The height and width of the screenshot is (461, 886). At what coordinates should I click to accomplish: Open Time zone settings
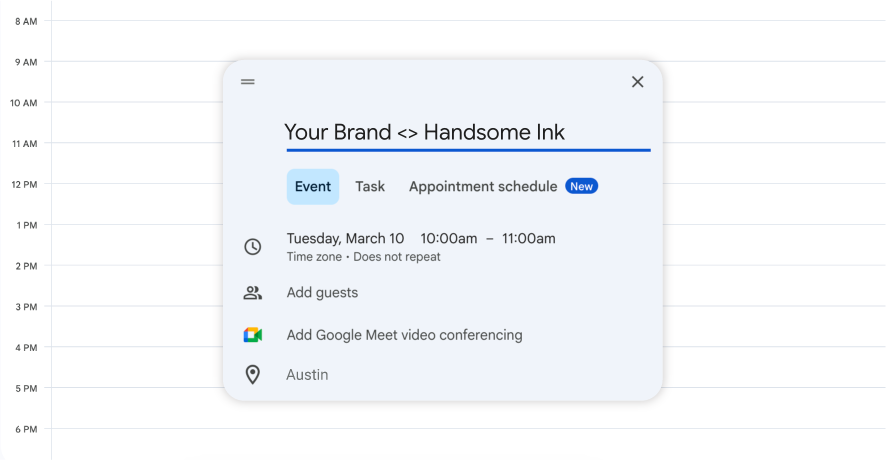pos(314,256)
